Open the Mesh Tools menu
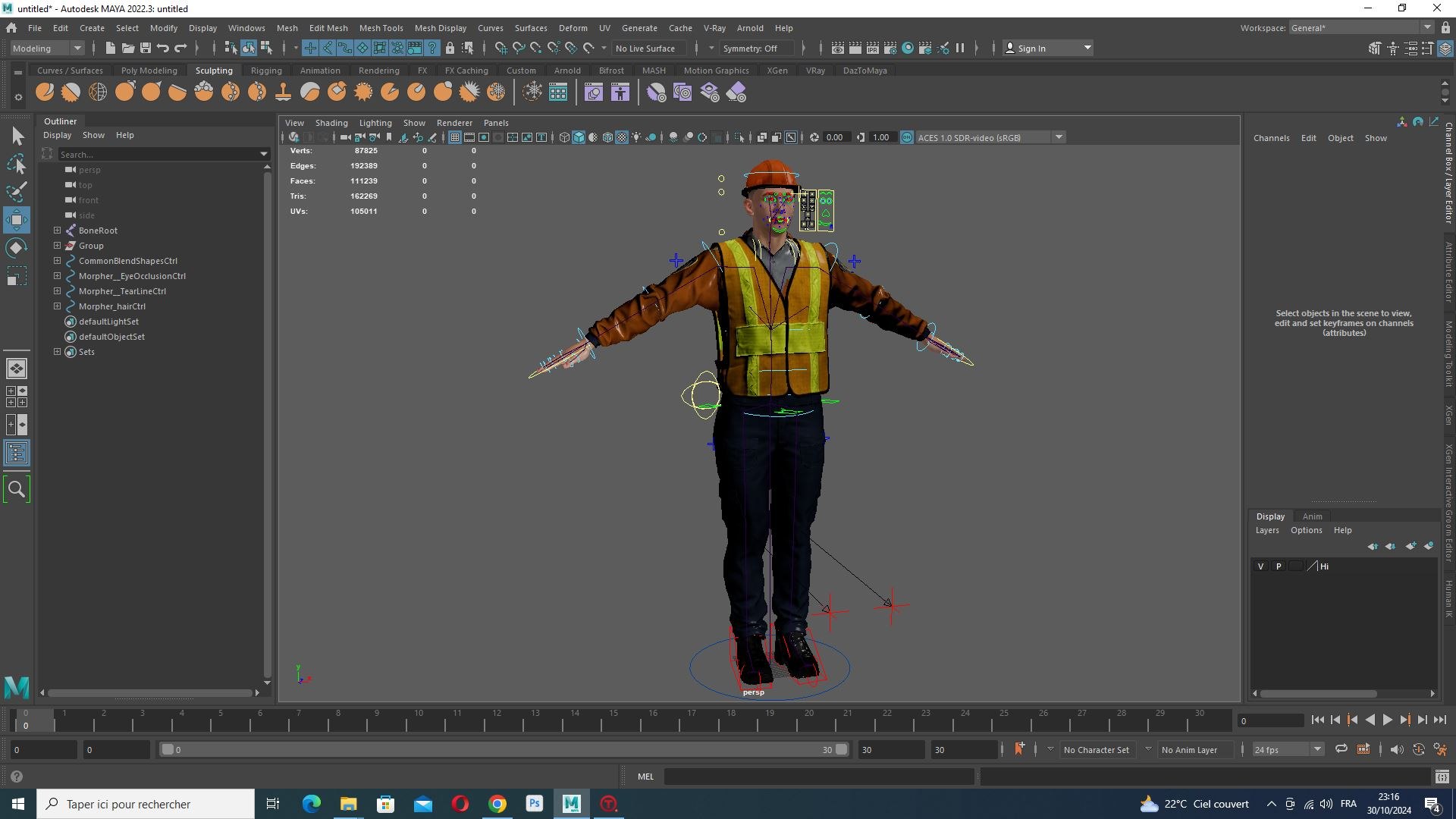Viewport: 1456px width, 819px height. tap(381, 28)
